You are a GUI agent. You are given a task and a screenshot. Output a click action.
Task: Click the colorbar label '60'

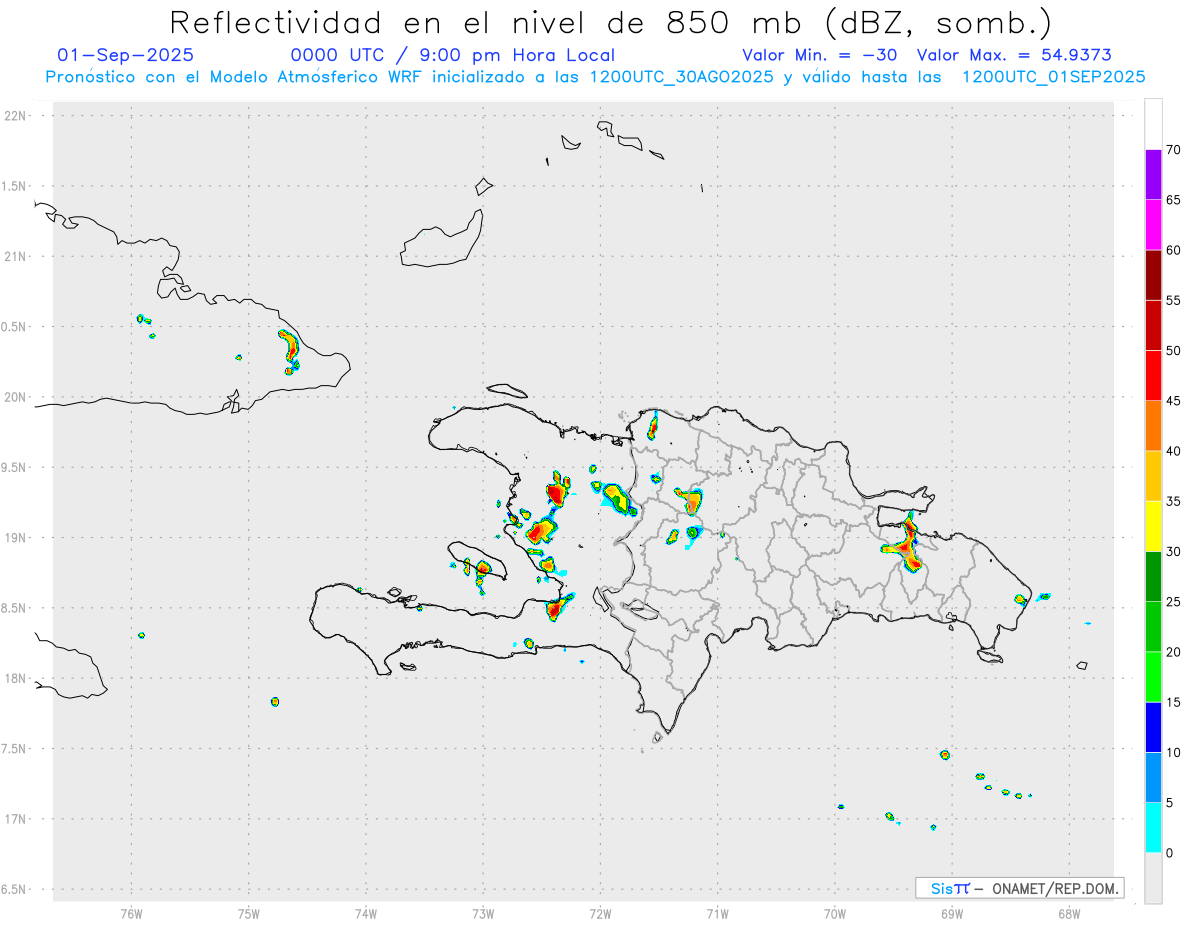[1174, 250]
